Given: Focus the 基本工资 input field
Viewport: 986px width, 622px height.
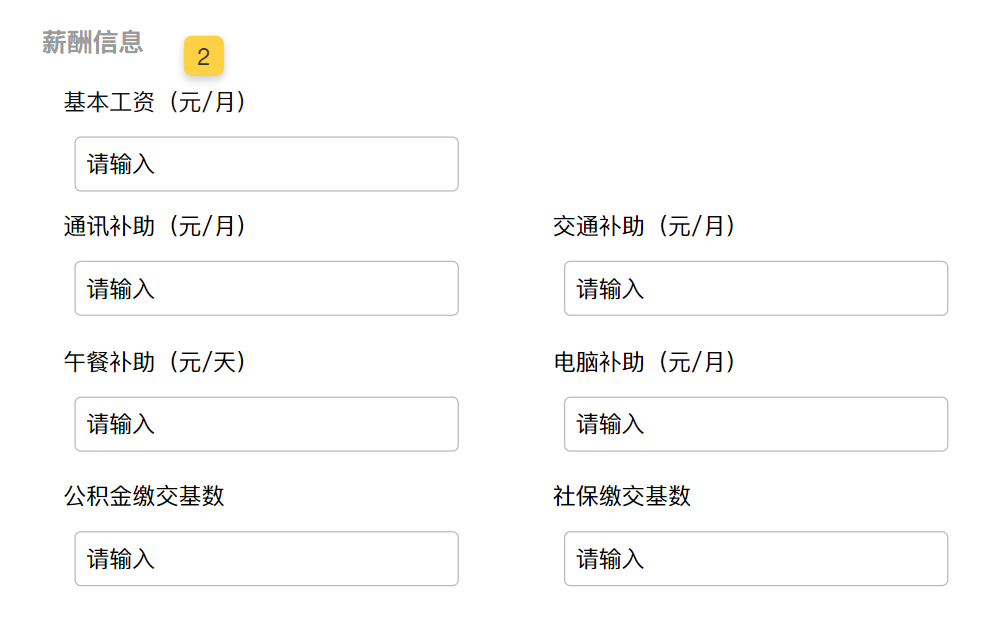Looking at the screenshot, I should pos(266,164).
